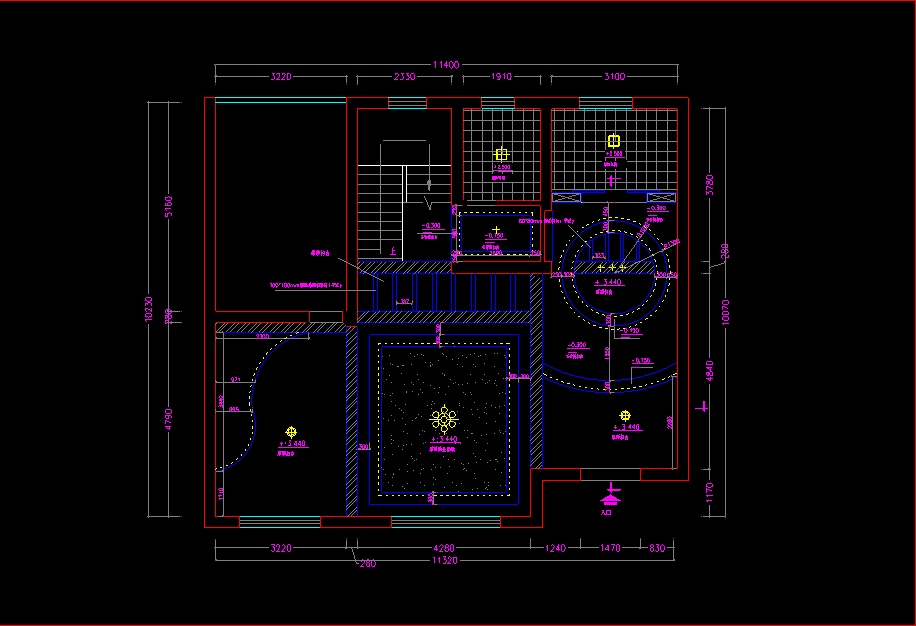Select the magenta cross marker beside the 4840 dimension

[x=702, y=407]
